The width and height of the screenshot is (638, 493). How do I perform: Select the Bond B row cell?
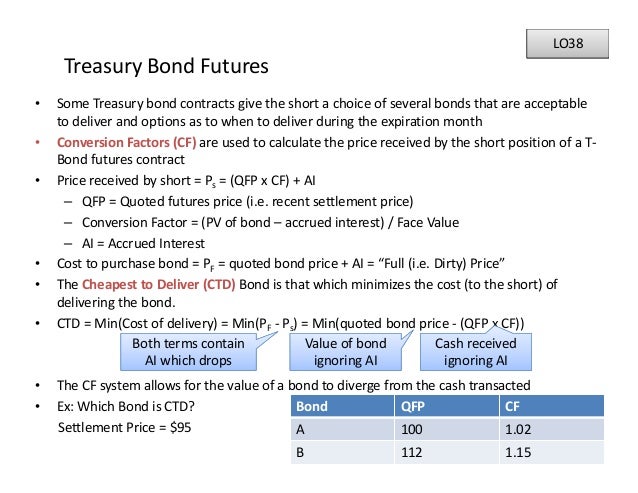point(343,452)
